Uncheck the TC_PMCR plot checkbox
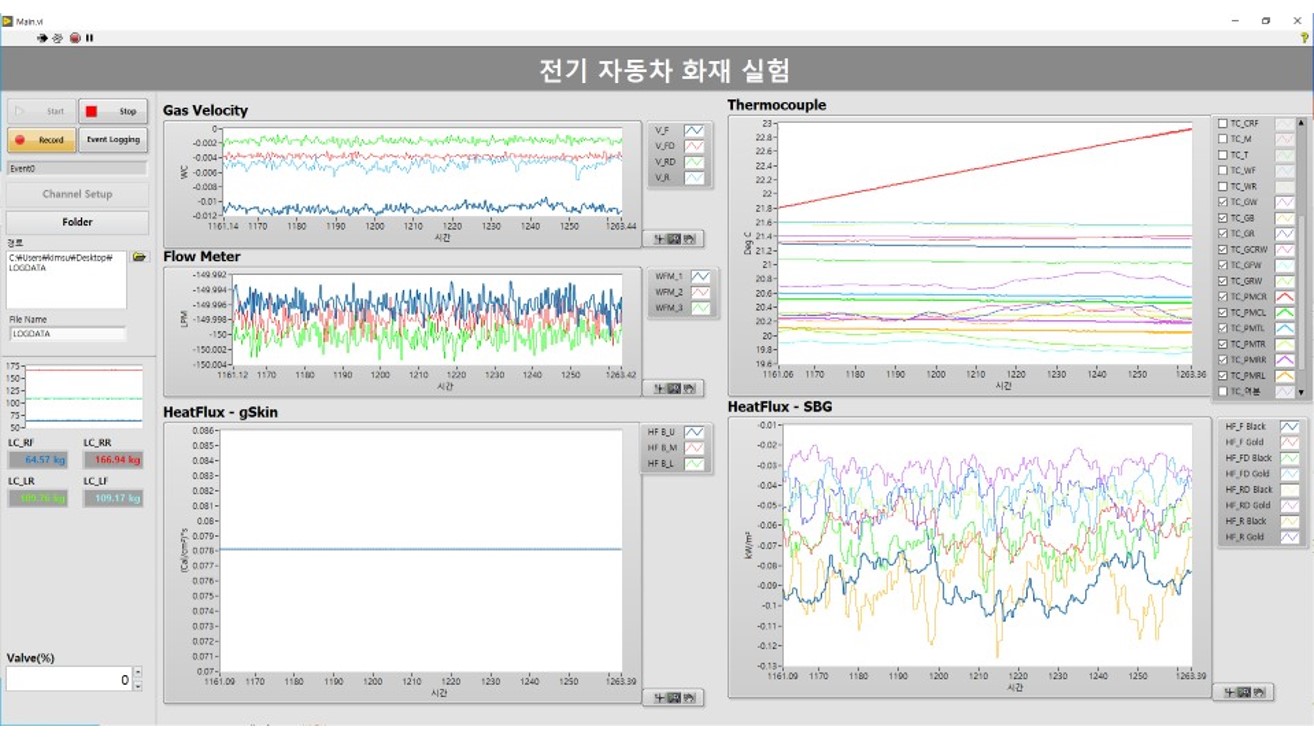This screenshot has width=1314, height=739. (1223, 297)
